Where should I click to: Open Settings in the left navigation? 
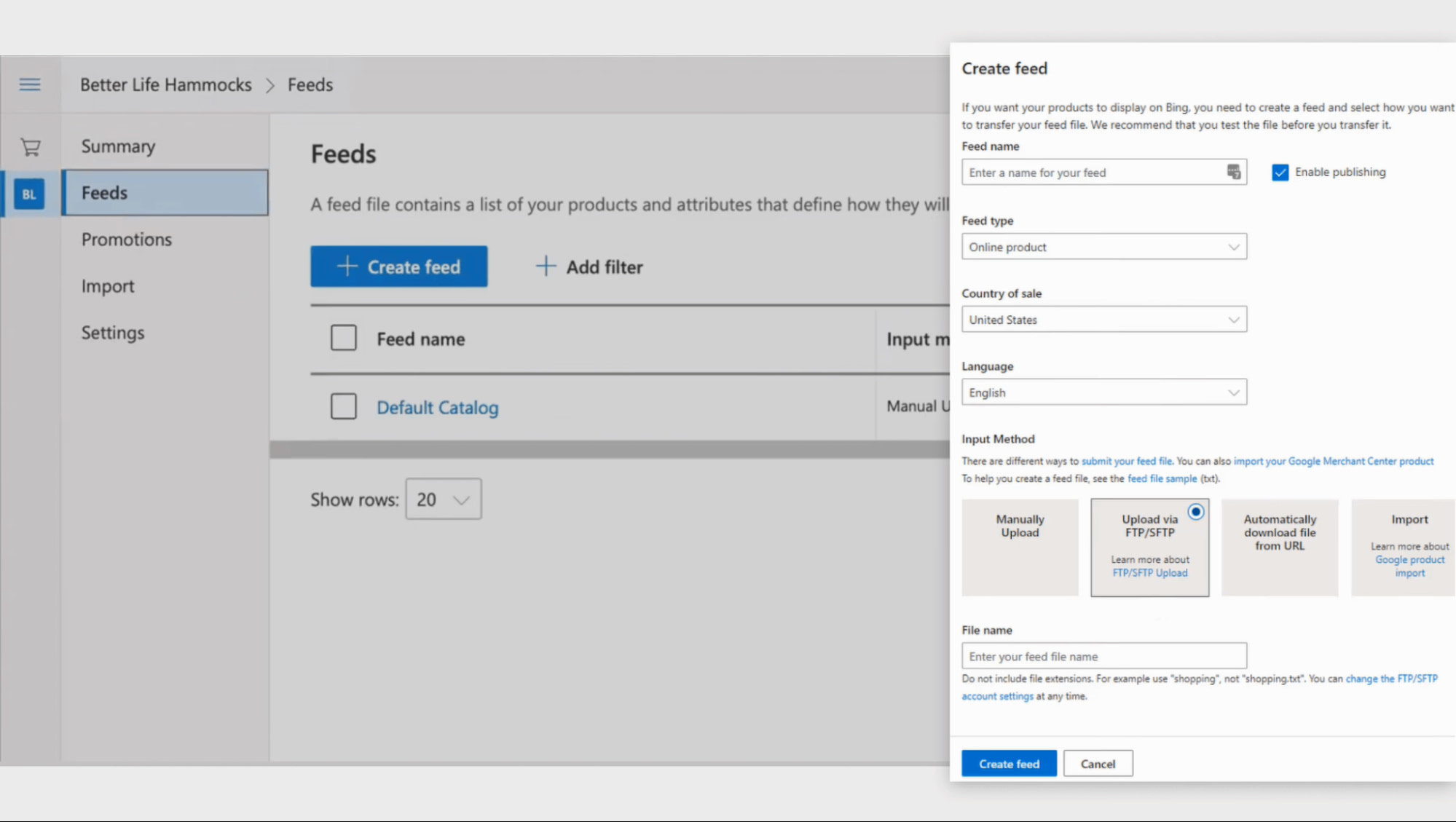tap(113, 333)
